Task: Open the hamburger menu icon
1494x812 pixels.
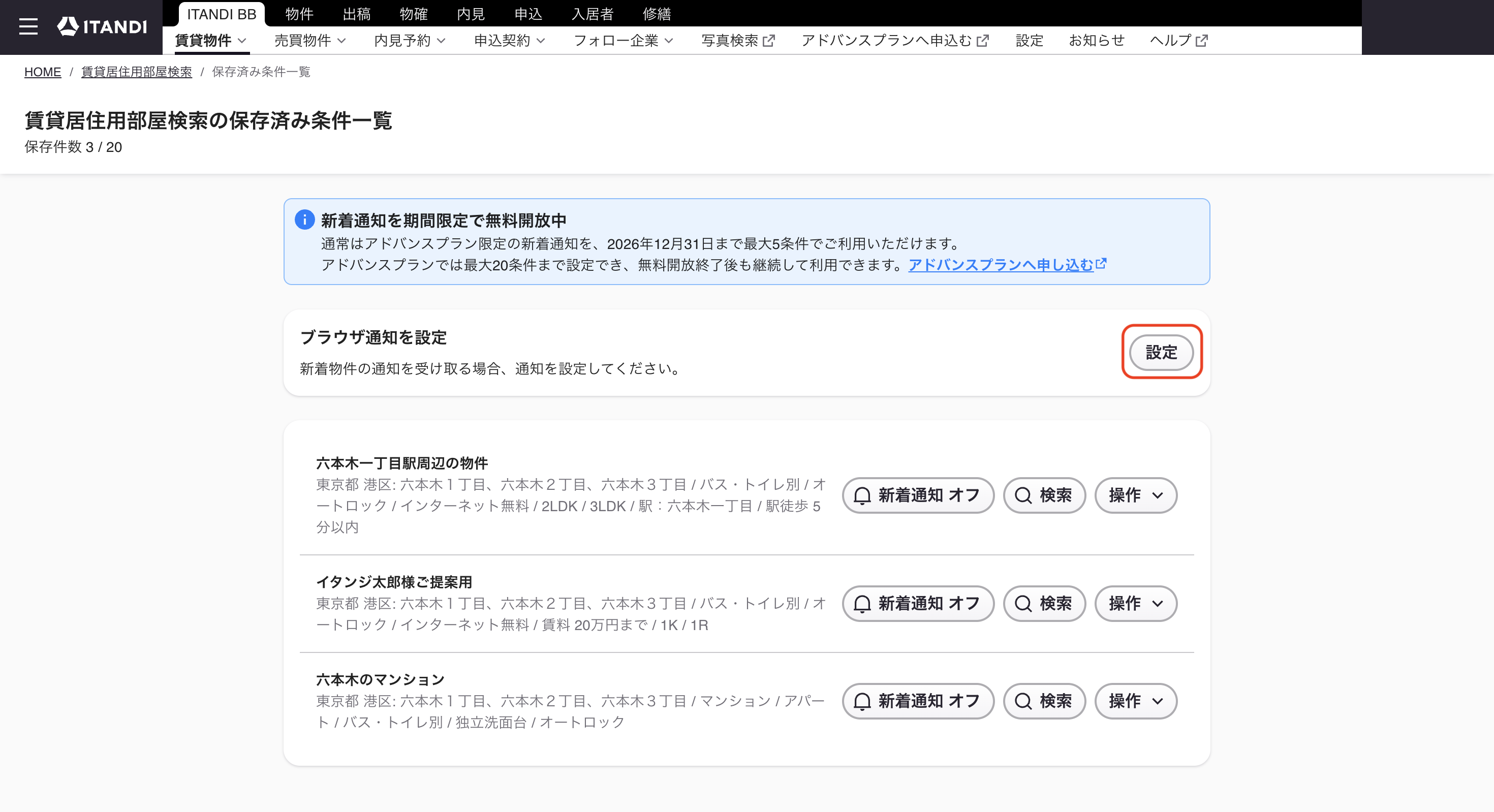Action: click(28, 27)
